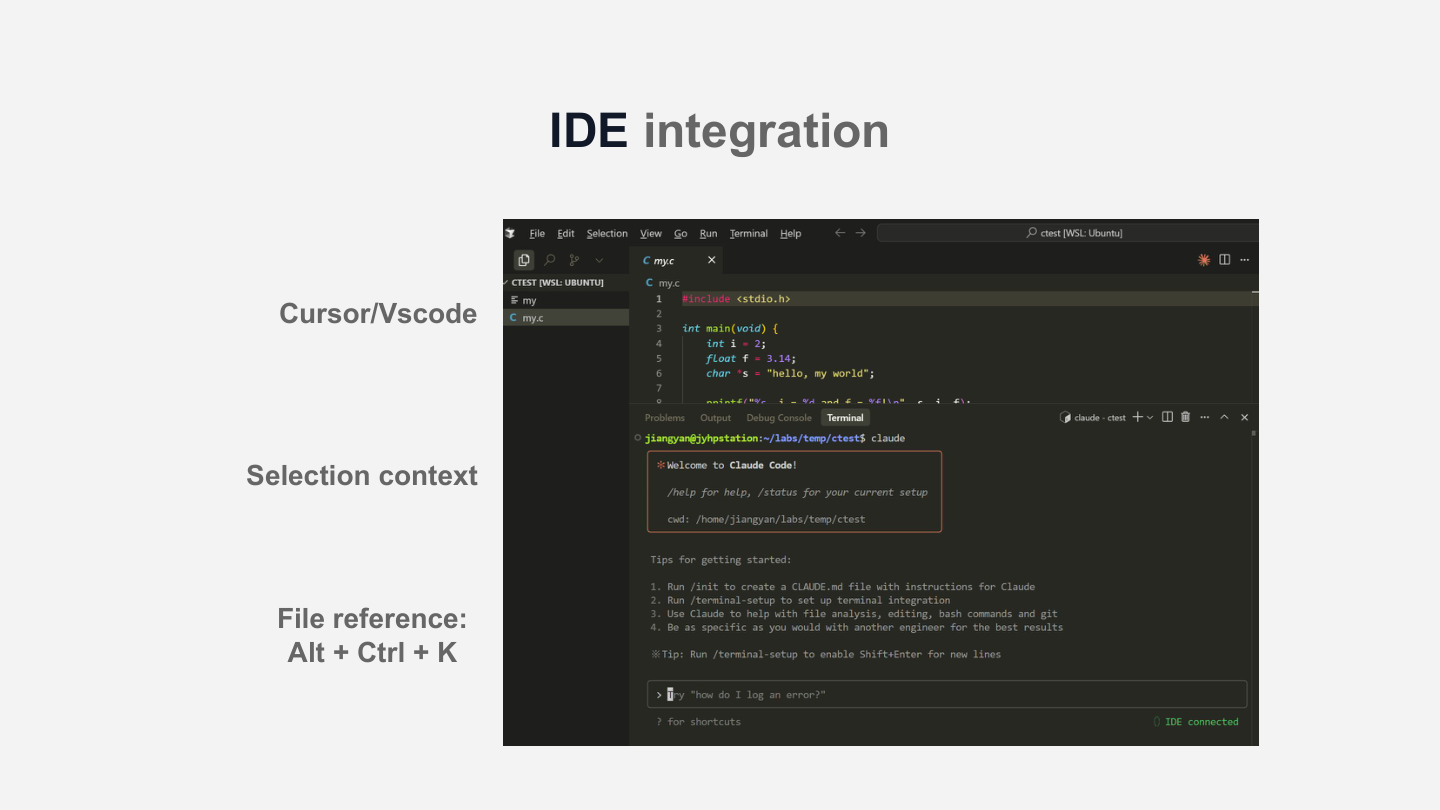Open terminal panel More Actions ellipsis

(x=1205, y=418)
